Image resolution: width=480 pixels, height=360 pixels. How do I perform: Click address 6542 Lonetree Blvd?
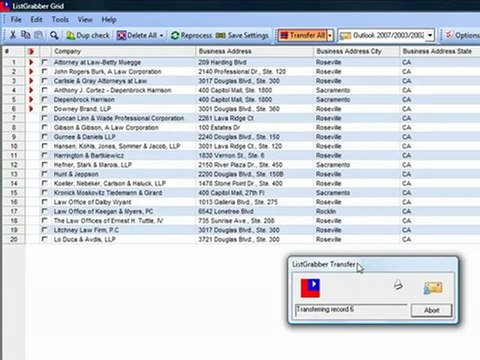226,211
